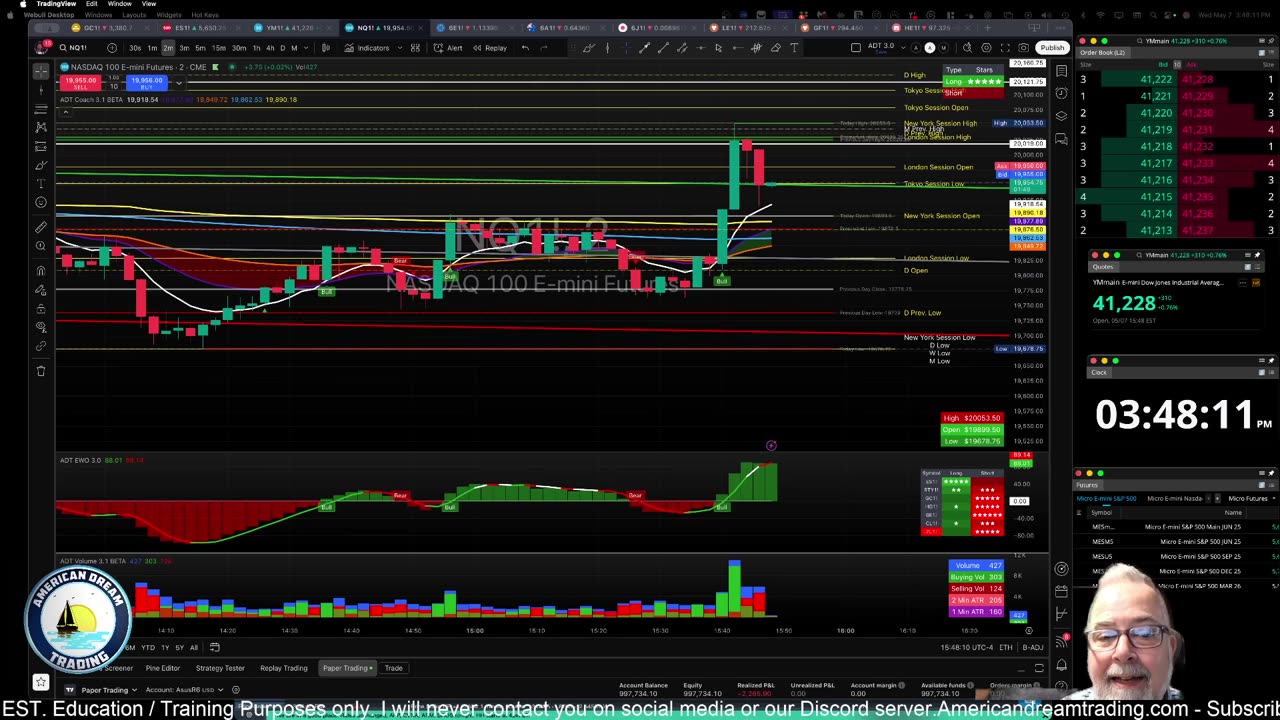Open the Window menu in menu bar
The width and height of the screenshot is (1280, 720).
click(x=119, y=4)
